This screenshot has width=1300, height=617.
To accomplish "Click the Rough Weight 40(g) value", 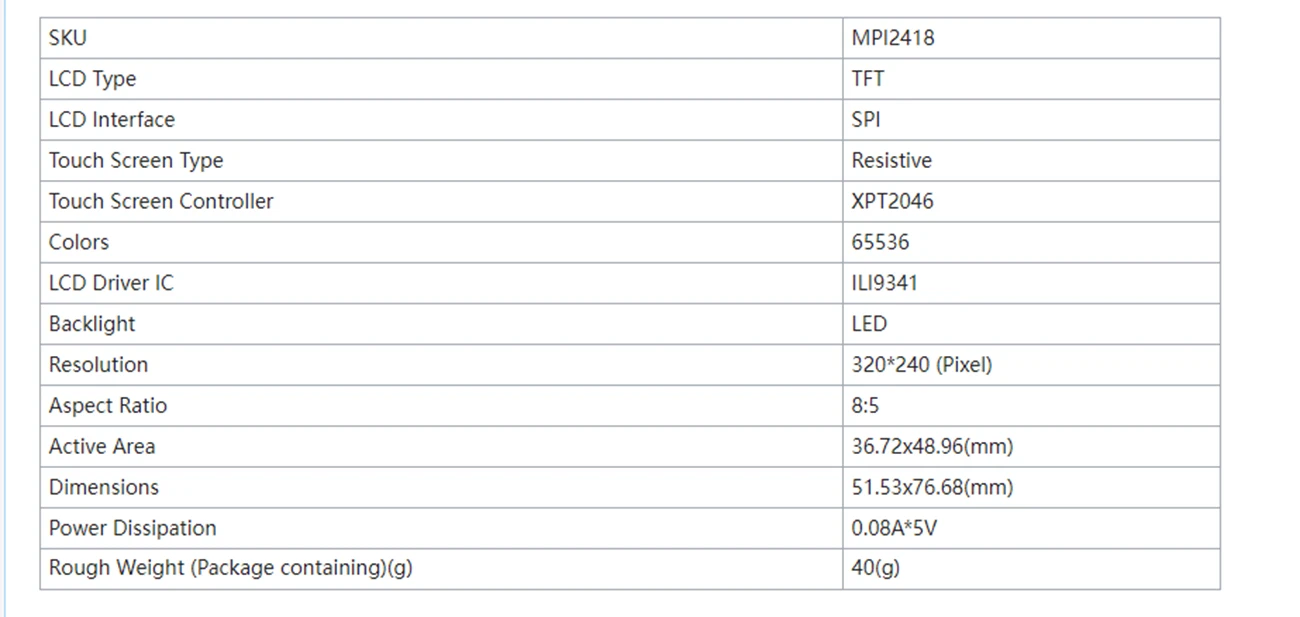I will [x=875, y=568].
